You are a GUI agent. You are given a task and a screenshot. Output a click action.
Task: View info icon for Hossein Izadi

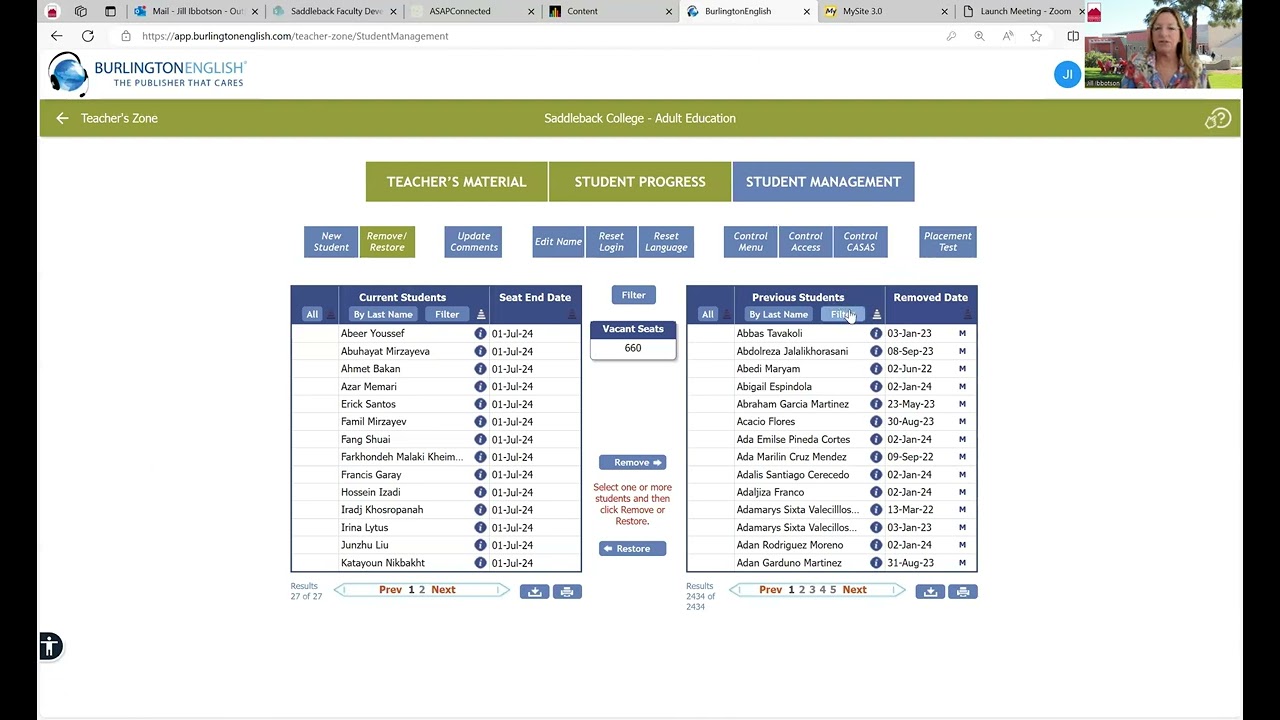[x=480, y=492]
